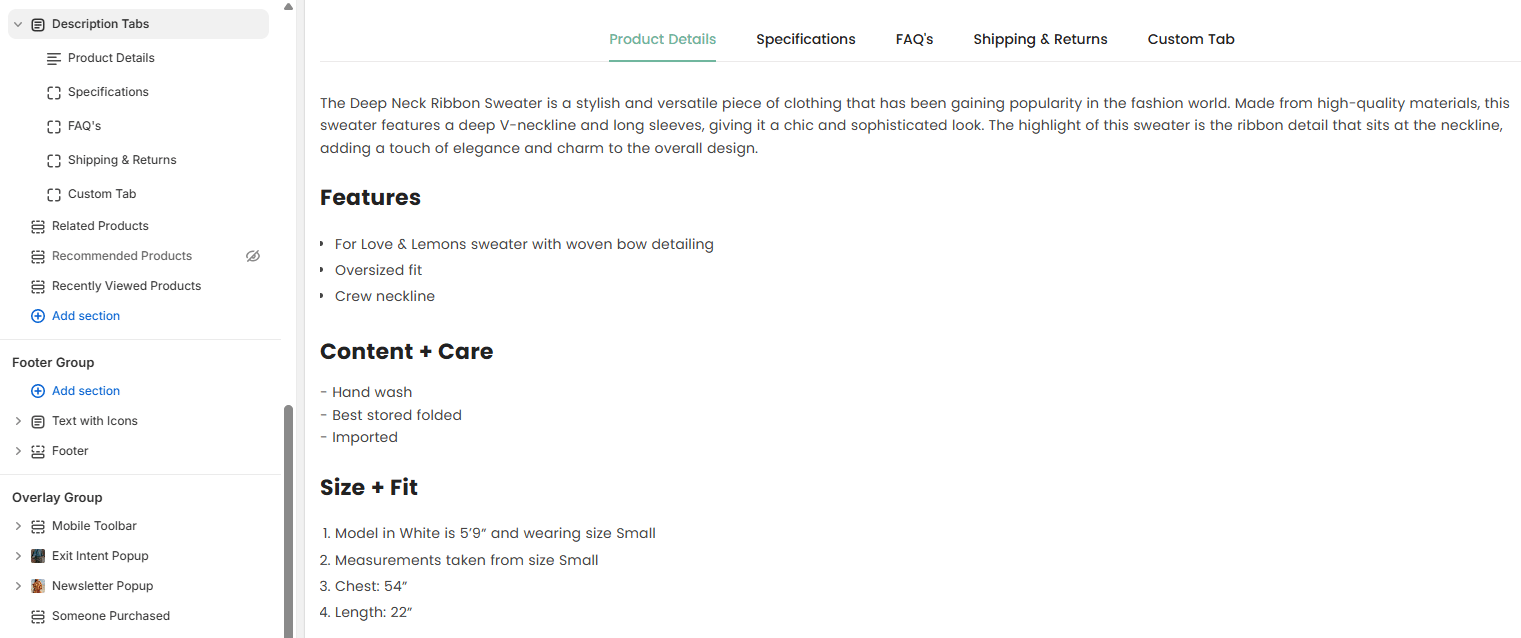Screen dimensions: 1521x638
Task: Click the Exit Intent Popup thumbnail icon
Action: point(38,556)
